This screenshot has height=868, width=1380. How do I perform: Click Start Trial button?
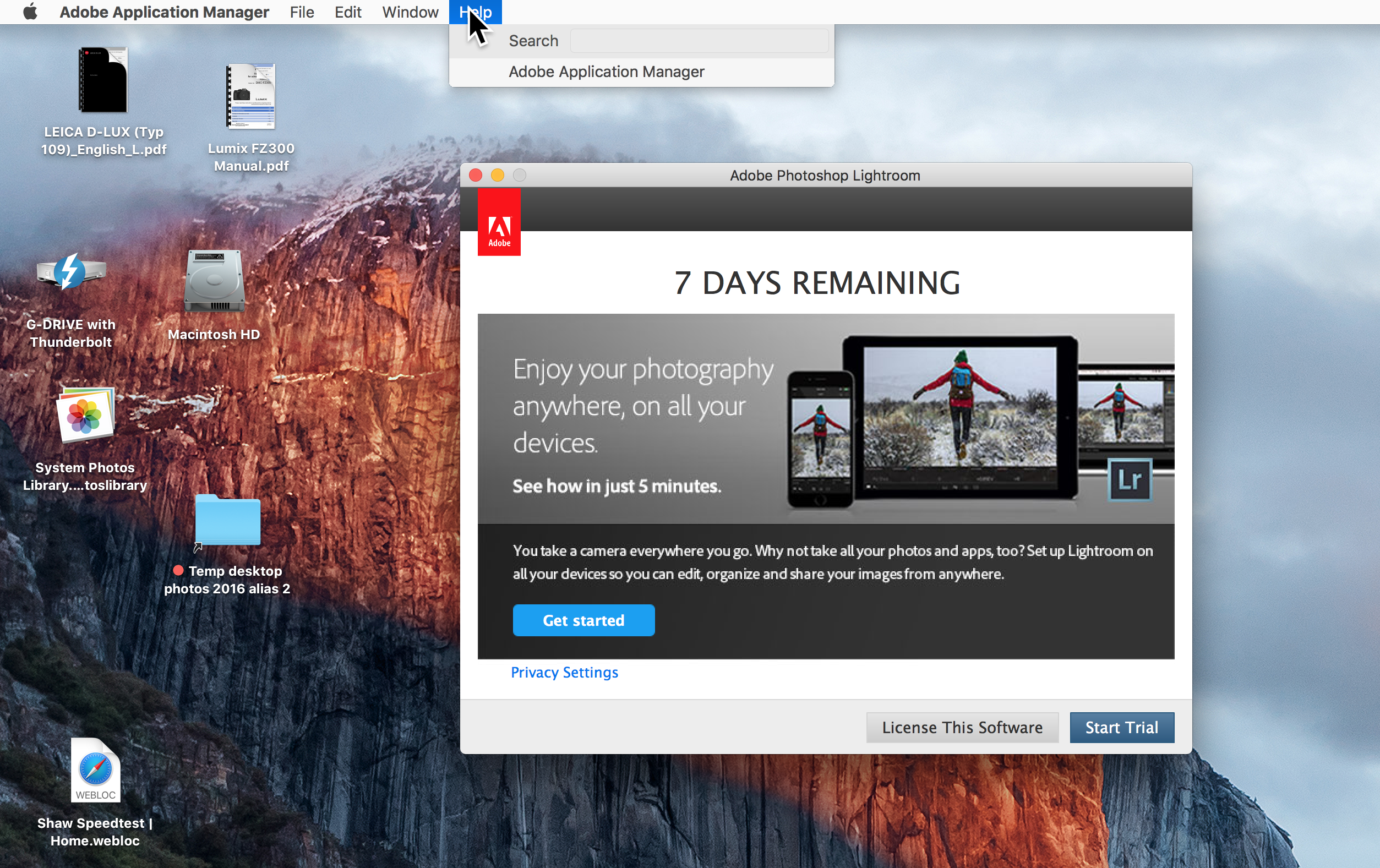click(1122, 726)
